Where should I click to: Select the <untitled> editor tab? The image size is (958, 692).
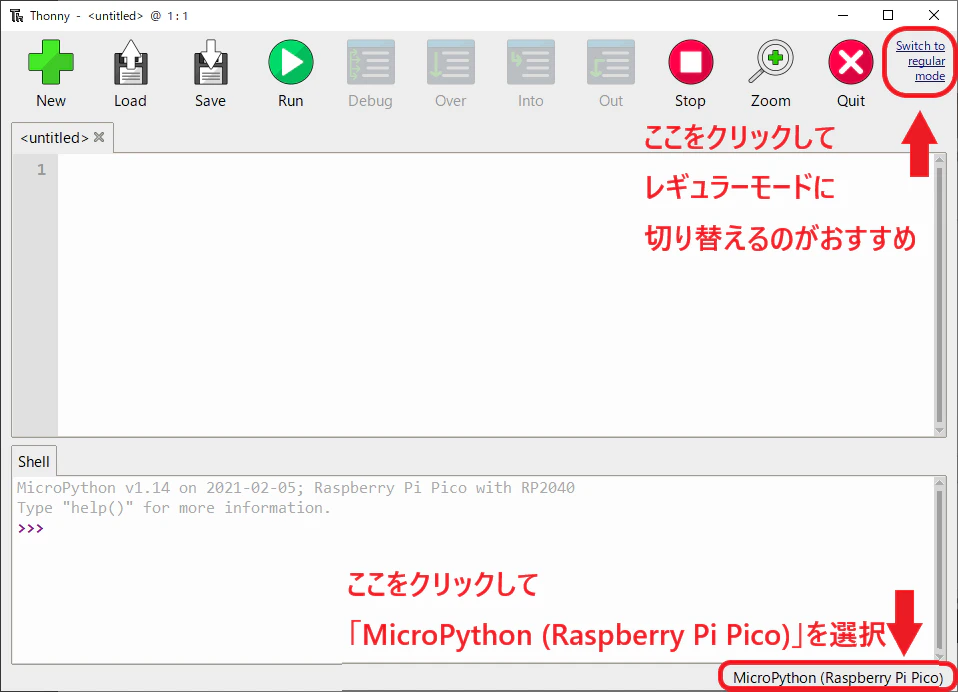point(54,138)
